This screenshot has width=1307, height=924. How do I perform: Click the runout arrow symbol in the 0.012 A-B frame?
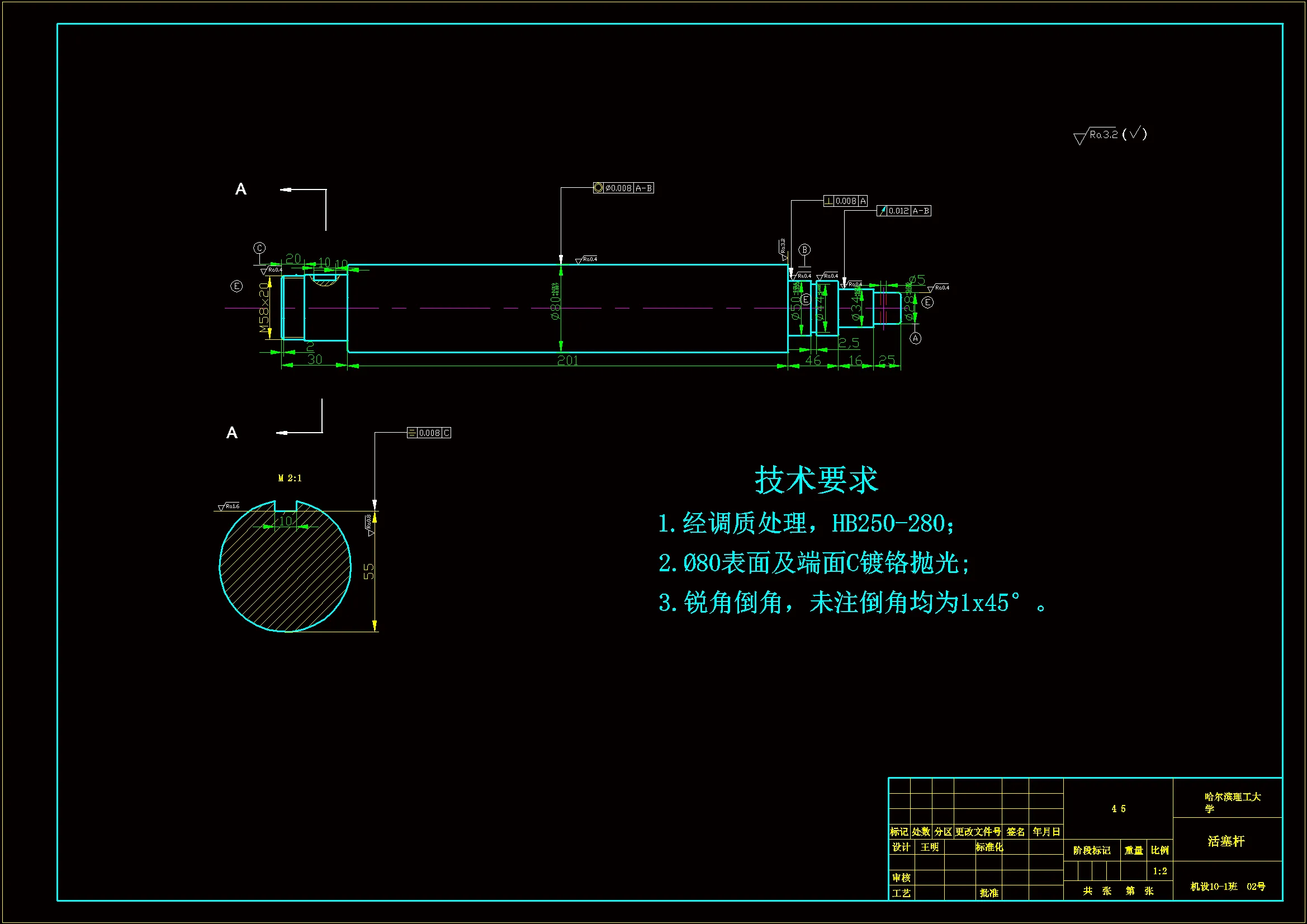tap(882, 211)
